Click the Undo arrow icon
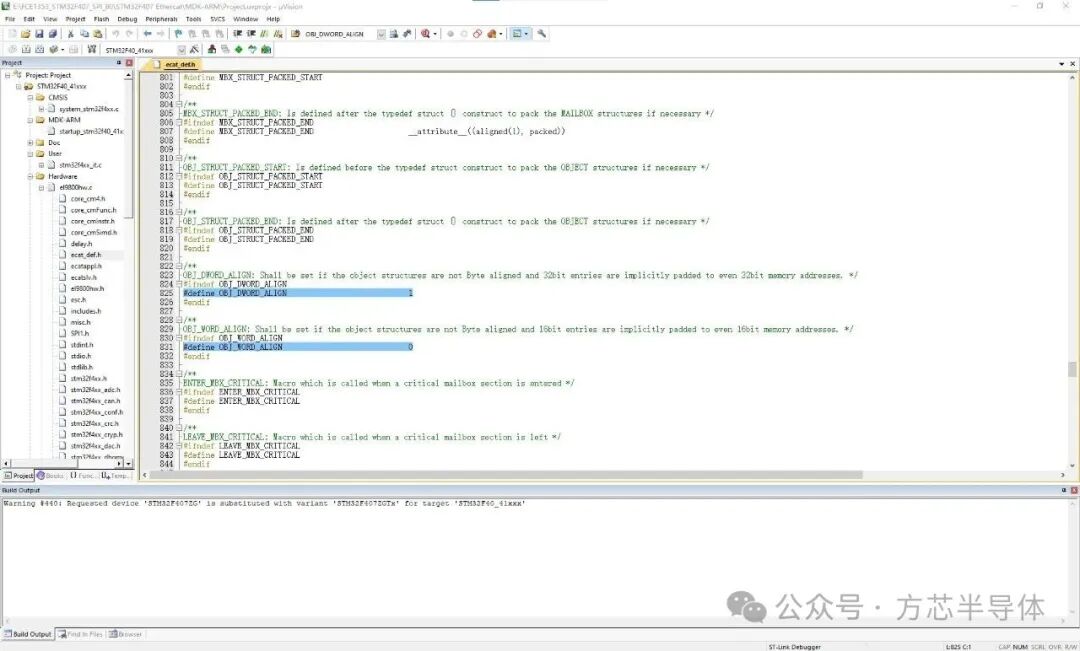1080x651 pixels. click(115, 33)
